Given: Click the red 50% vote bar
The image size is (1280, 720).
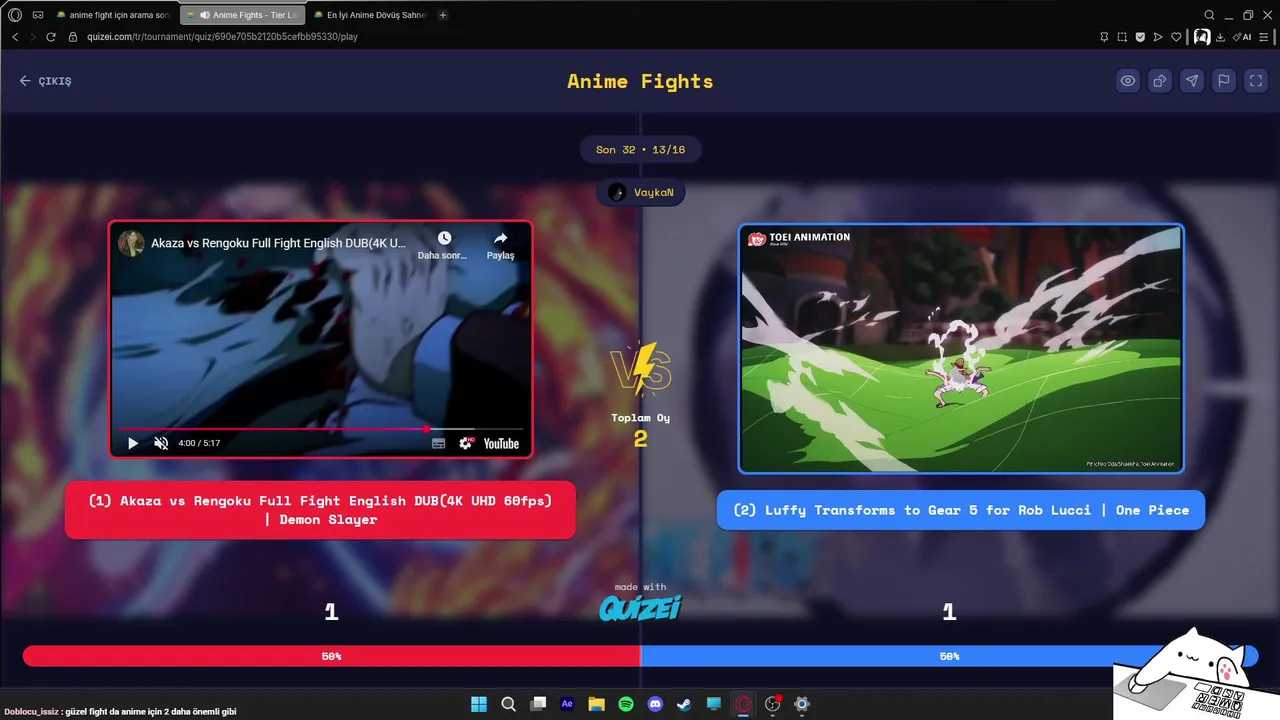Looking at the screenshot, I should click(331, 656).
